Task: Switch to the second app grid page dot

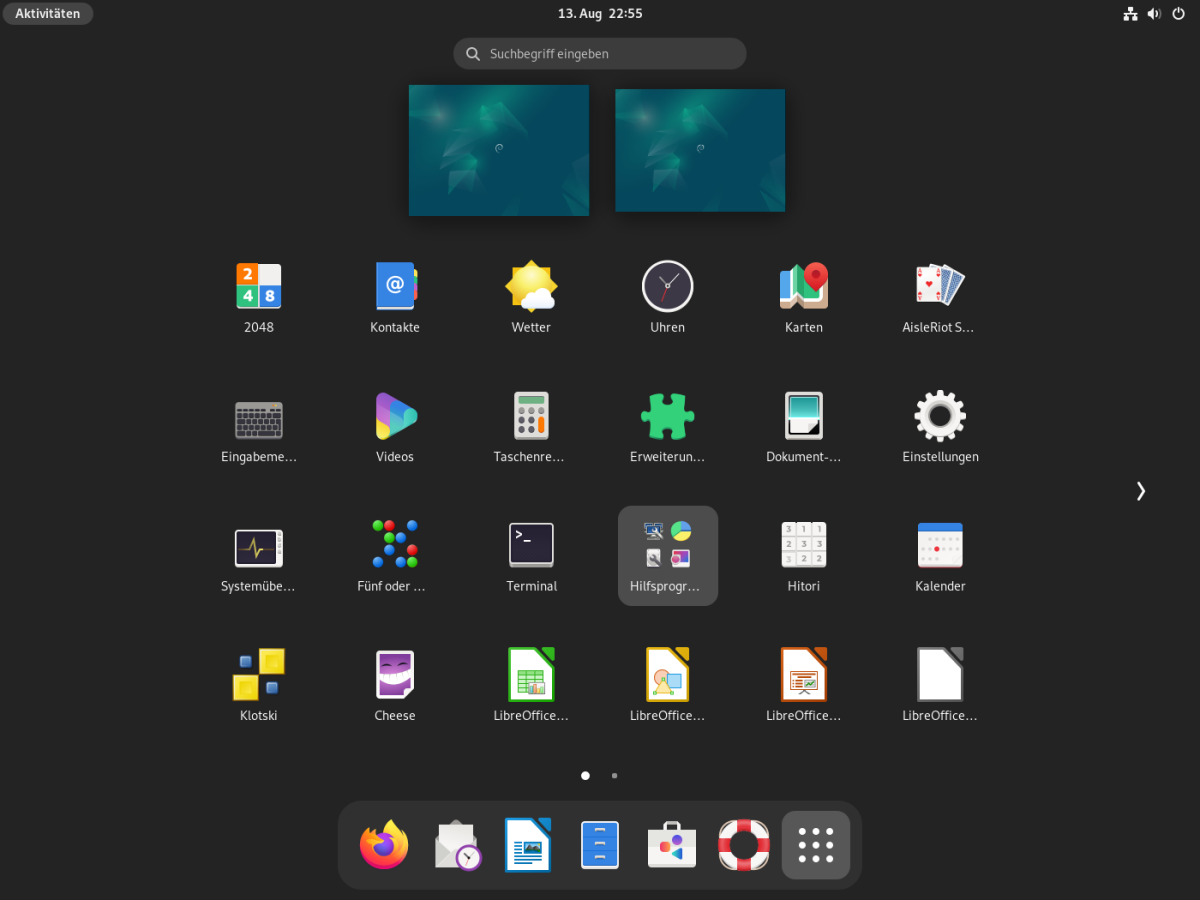Action: click(614, 775)
